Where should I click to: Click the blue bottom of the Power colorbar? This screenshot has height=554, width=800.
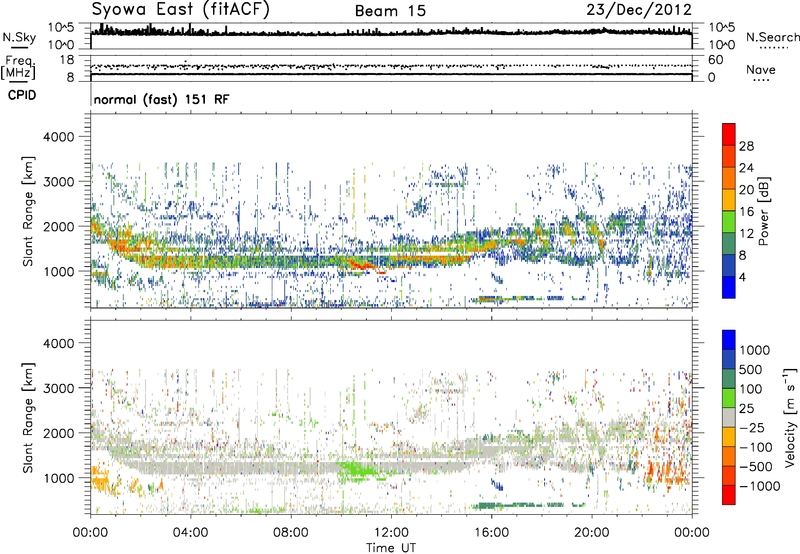tap(729, 287)
